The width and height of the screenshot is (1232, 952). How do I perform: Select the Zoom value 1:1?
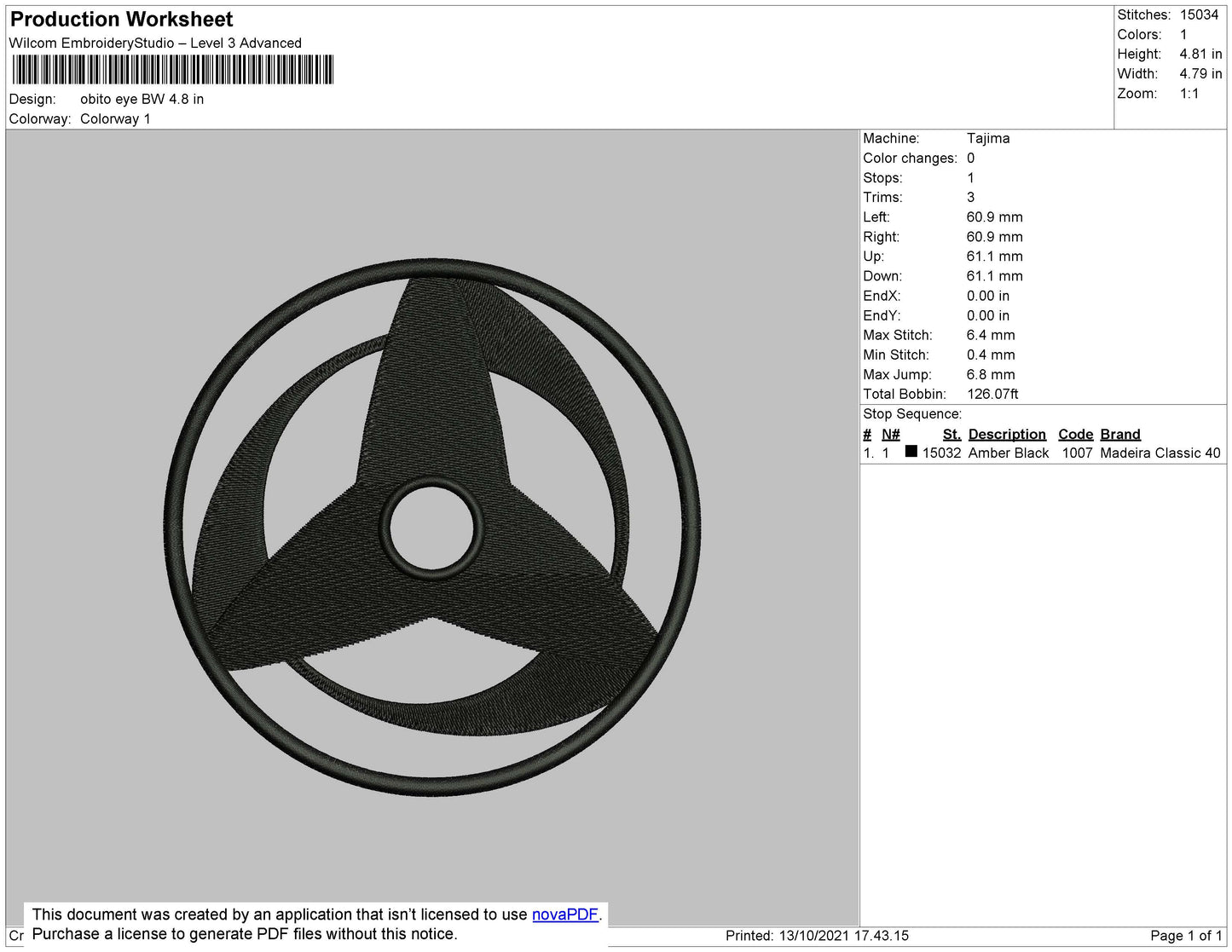[x=1189, y=94]
